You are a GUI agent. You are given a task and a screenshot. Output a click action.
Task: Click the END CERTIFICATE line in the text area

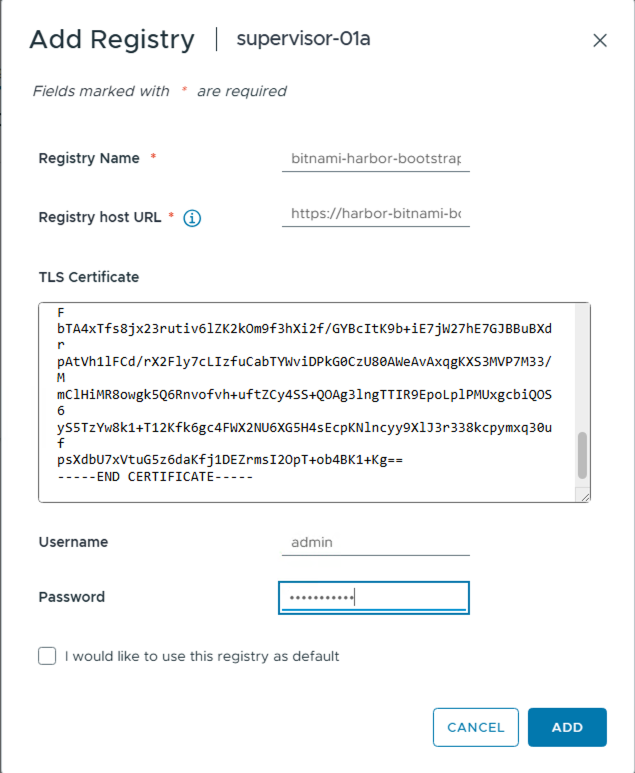coord(155,476)
